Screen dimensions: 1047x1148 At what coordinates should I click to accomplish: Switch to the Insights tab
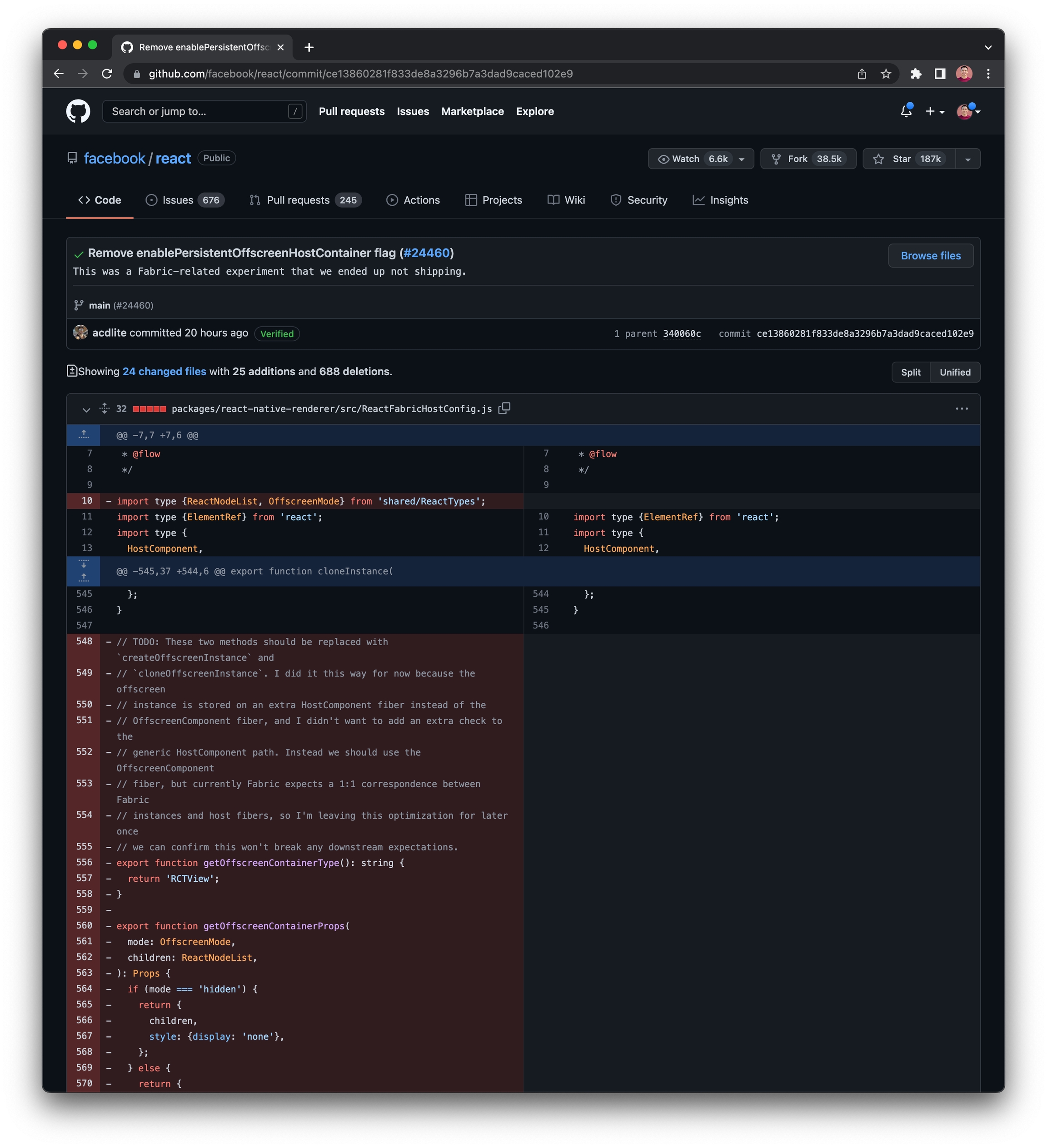tap(721, 200)
